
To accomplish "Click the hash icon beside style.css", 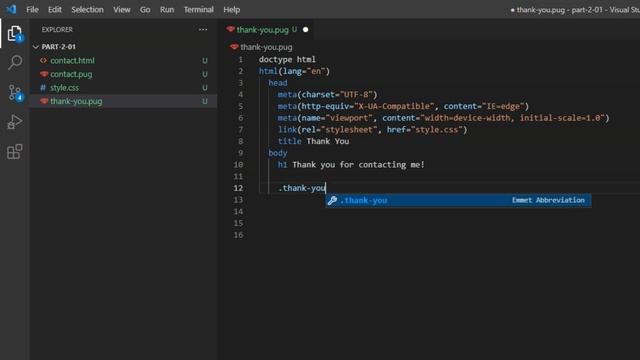I will click(x=43, y=88).
